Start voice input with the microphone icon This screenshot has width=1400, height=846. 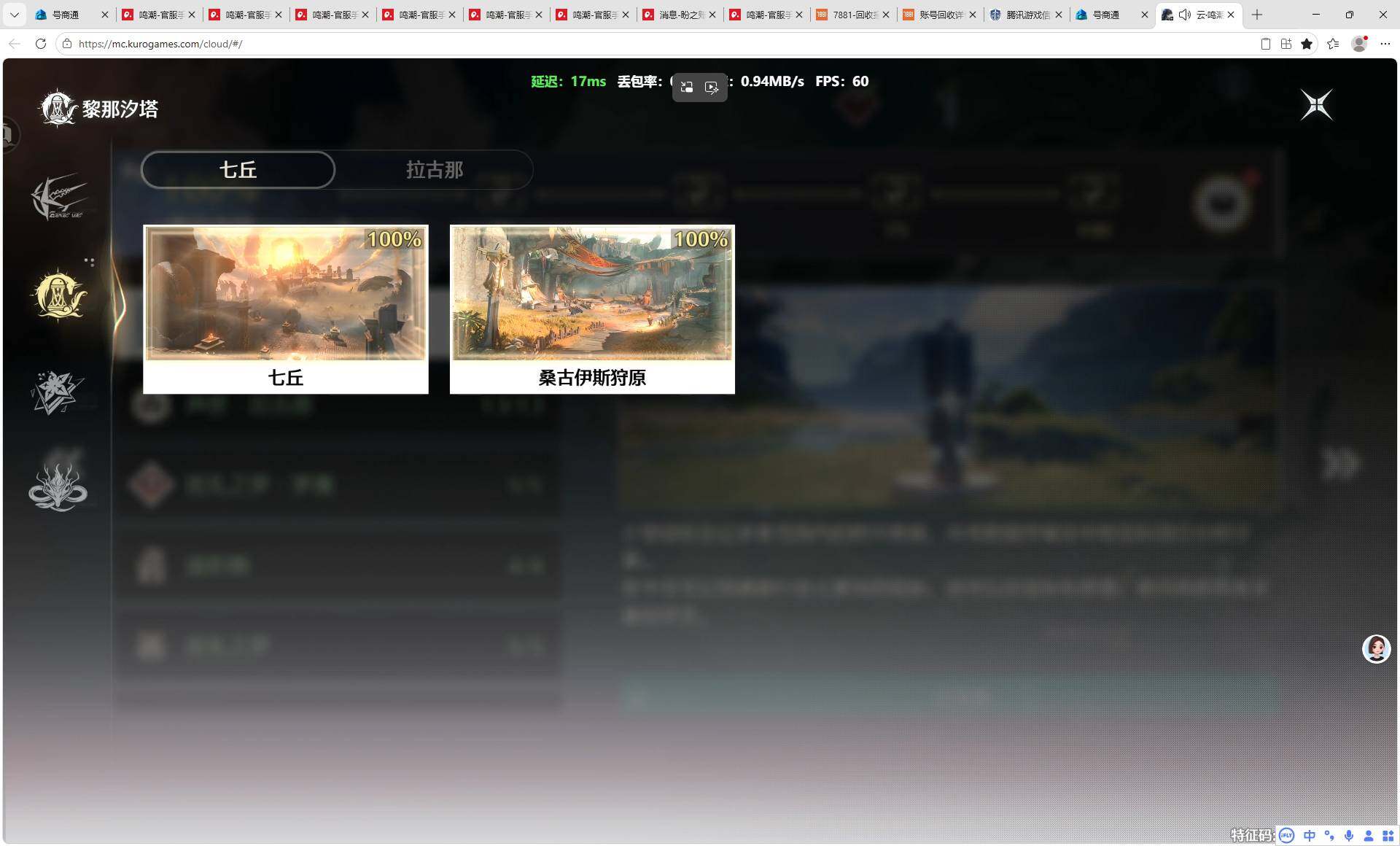(1349, 836)
